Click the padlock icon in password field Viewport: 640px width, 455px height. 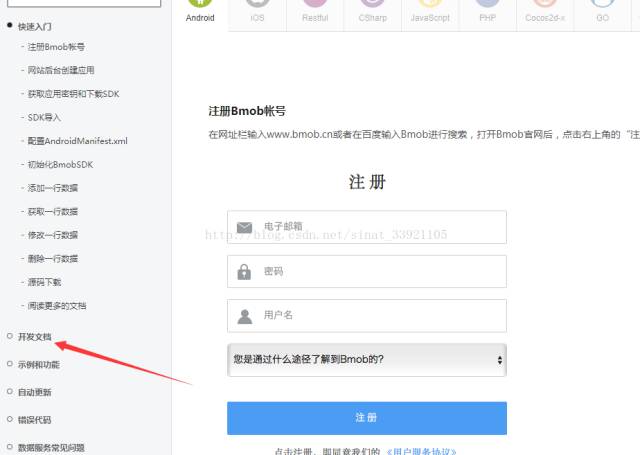click(x=244, y=272)
